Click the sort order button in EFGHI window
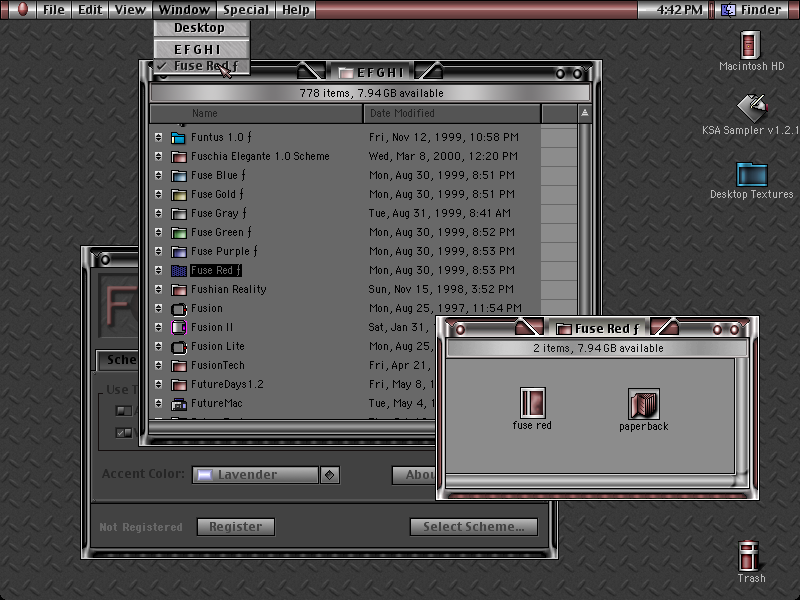800x600 pixels. click(x=585, y=113)
